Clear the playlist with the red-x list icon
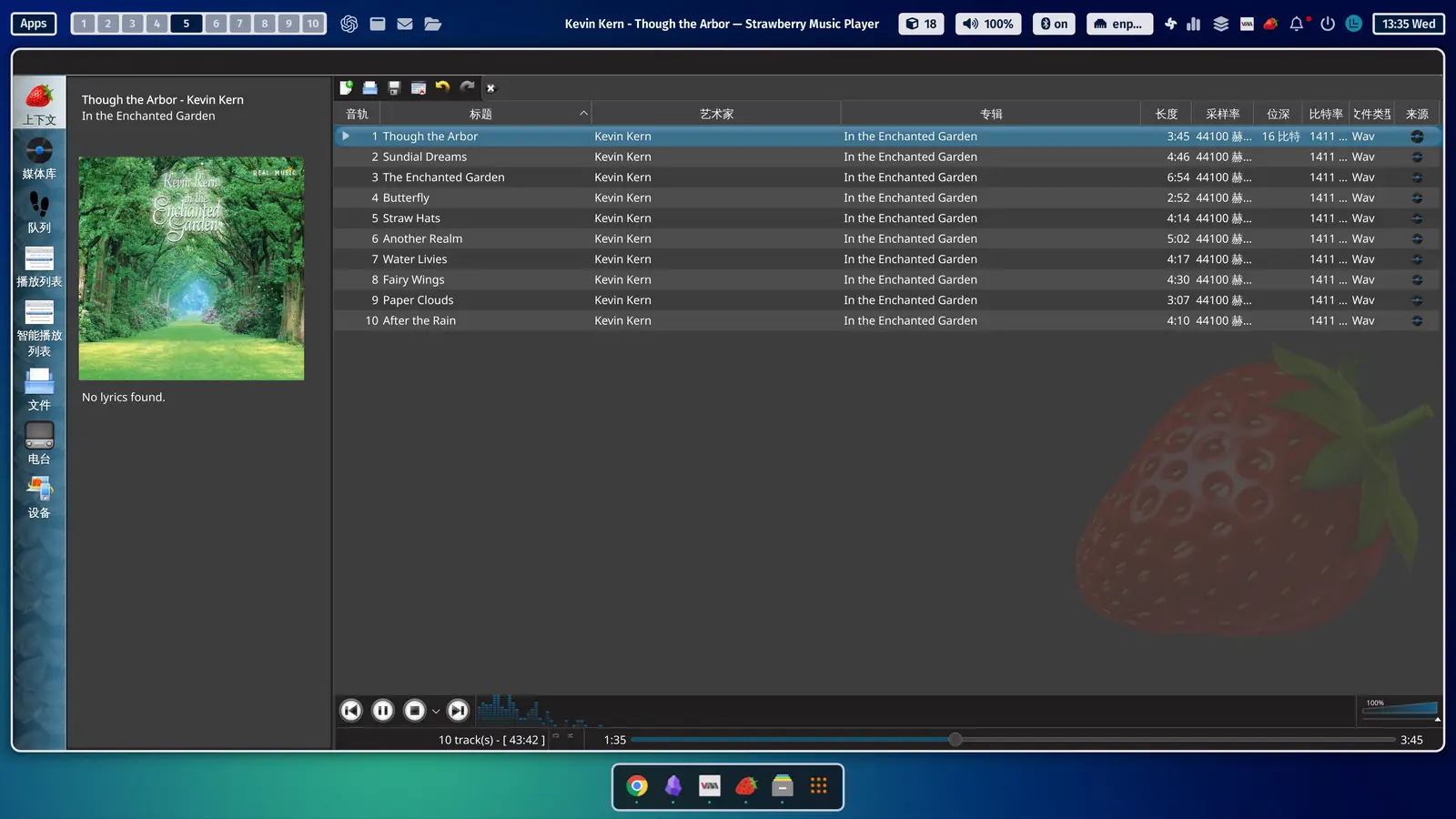This screenshot has width=1456, height=819. tap(419, 87)
